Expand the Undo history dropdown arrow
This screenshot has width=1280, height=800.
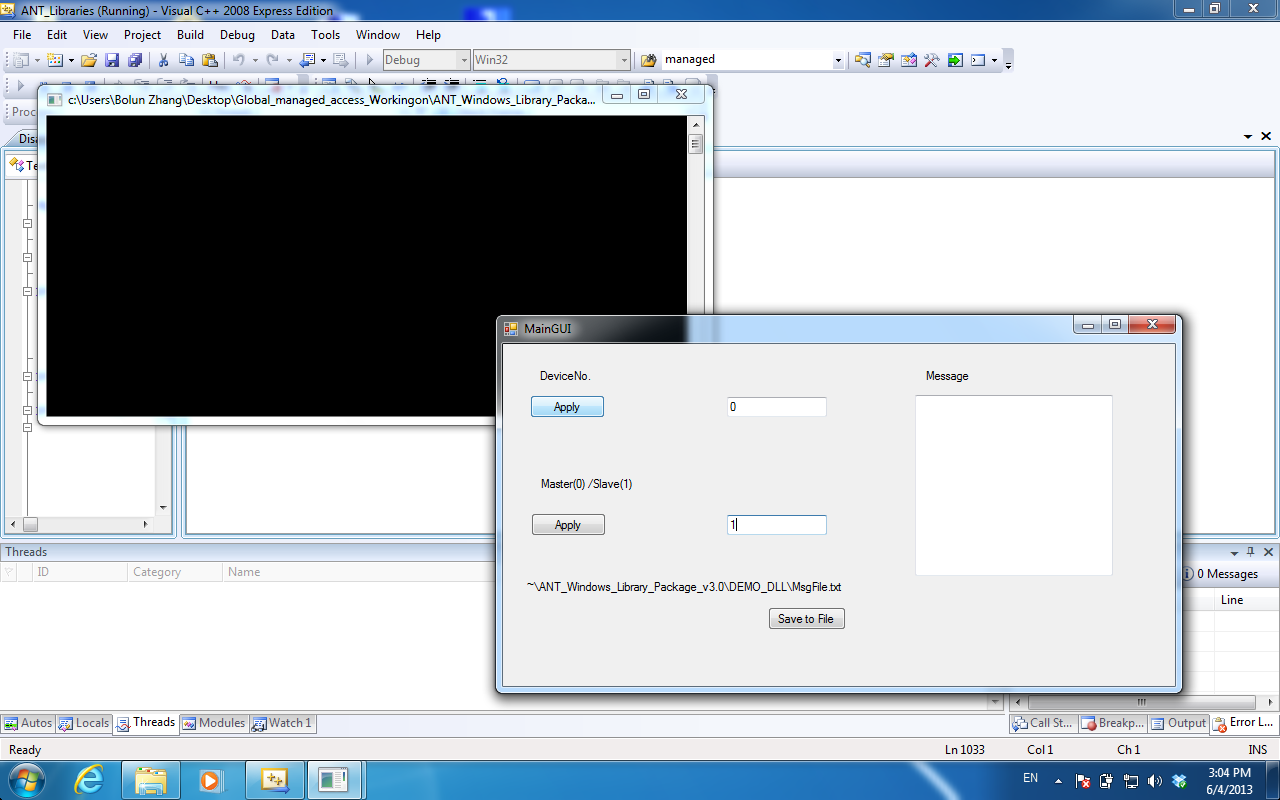coord(255,60)
